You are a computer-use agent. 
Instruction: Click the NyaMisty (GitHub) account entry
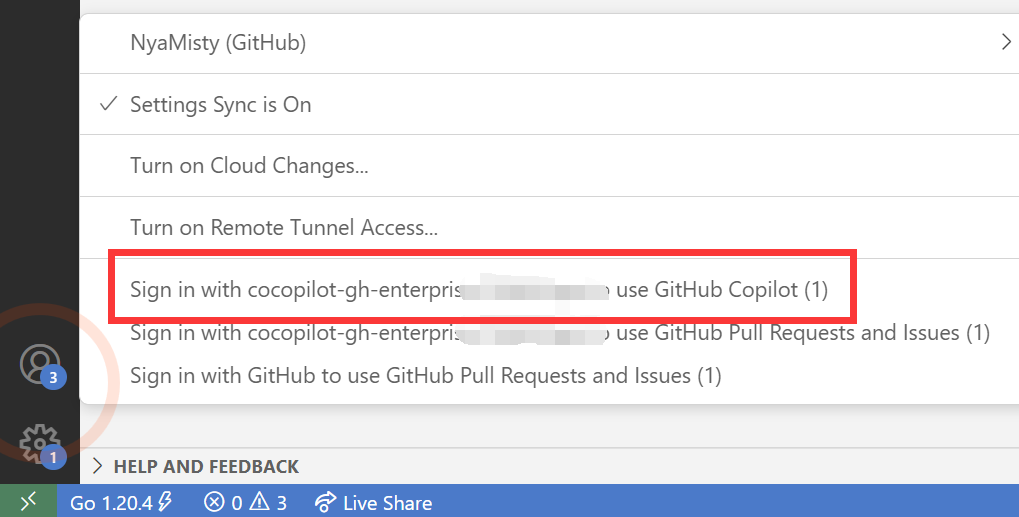(x=218, y=43)
